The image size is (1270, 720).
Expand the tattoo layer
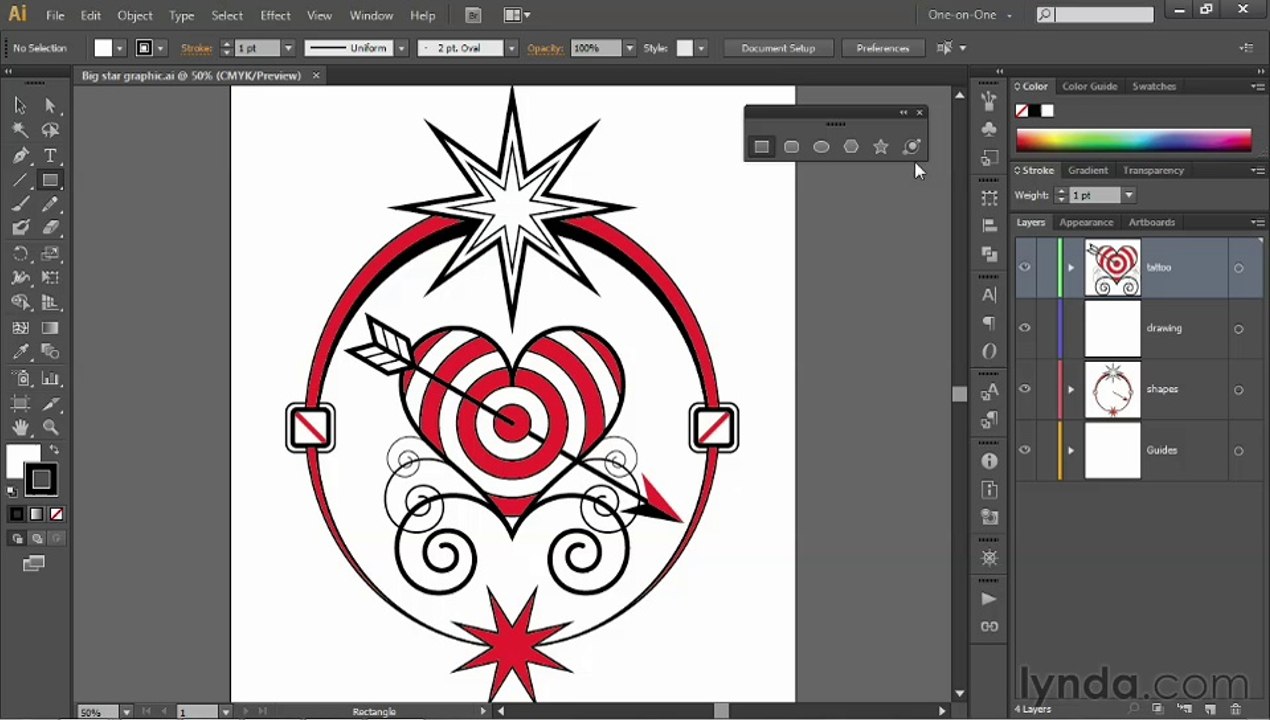click(x=1071, y=268)
